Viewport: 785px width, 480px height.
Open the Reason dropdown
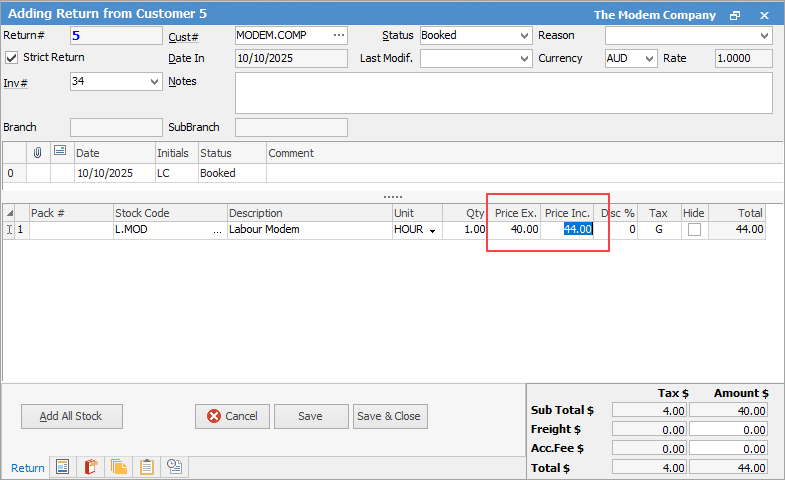765,36
